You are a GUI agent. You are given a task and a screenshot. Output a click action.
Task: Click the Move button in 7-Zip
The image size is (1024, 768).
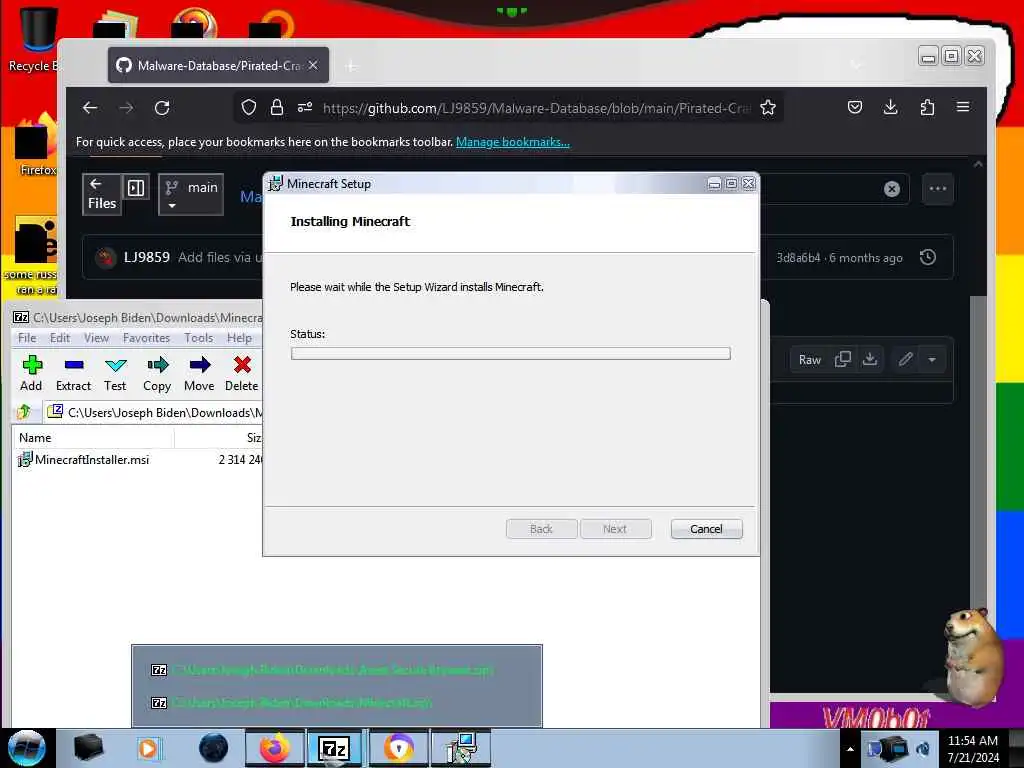pos(199,373)
